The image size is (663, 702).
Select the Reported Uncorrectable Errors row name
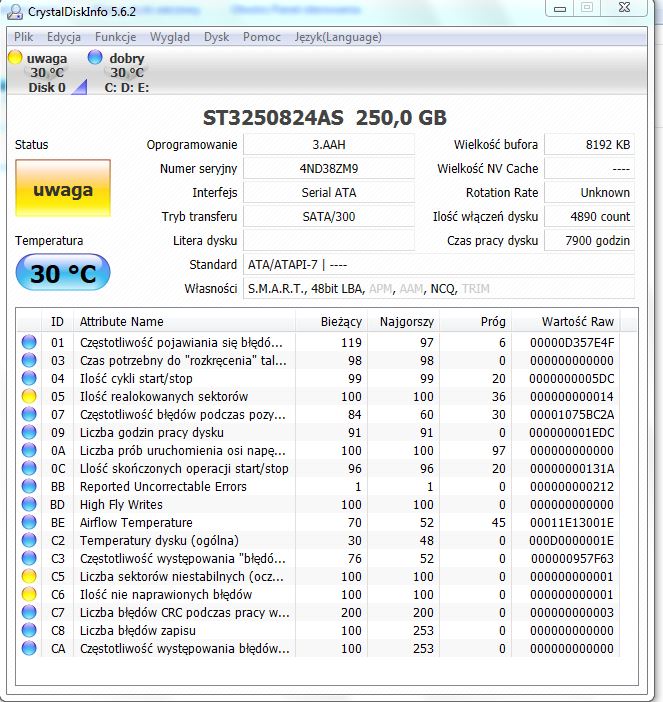pos(163,487)
